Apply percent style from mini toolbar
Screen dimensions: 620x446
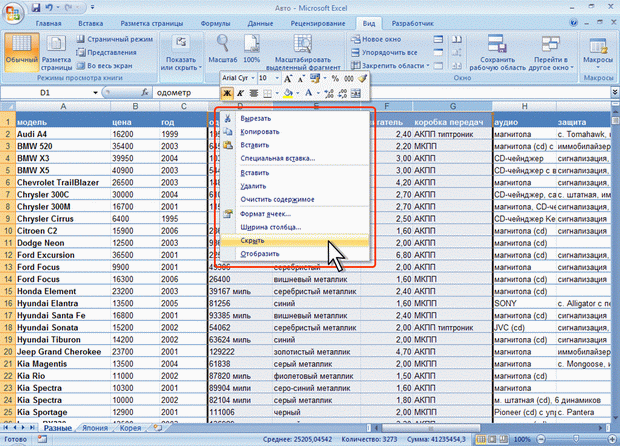[x=336, y=77]
